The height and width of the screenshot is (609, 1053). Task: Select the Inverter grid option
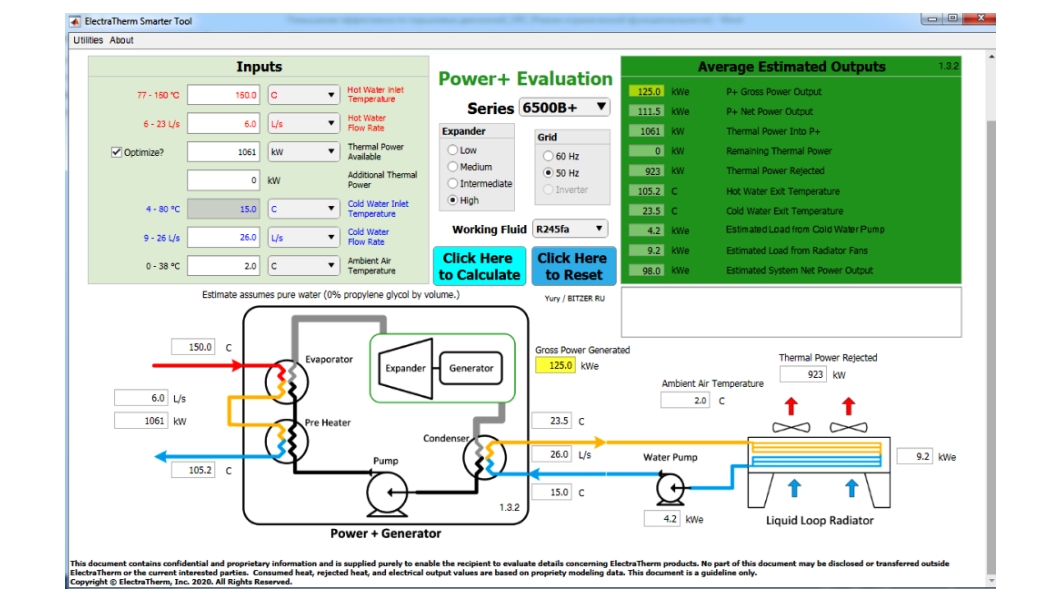(x=548, y=189)
